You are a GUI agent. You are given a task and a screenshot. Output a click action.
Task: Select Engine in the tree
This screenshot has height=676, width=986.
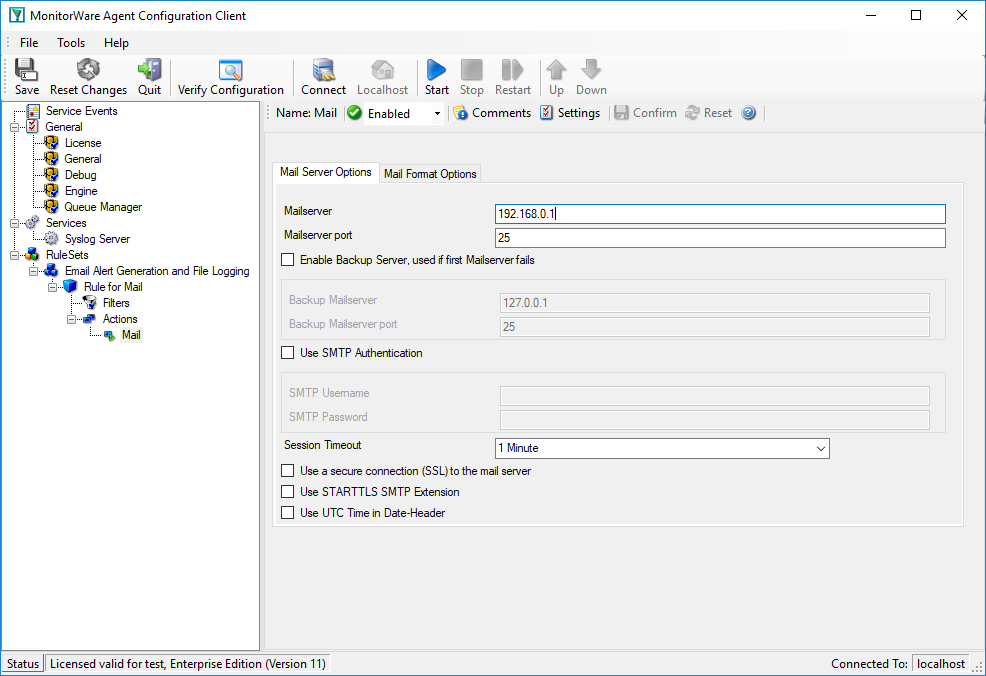[x=81, y=191]
